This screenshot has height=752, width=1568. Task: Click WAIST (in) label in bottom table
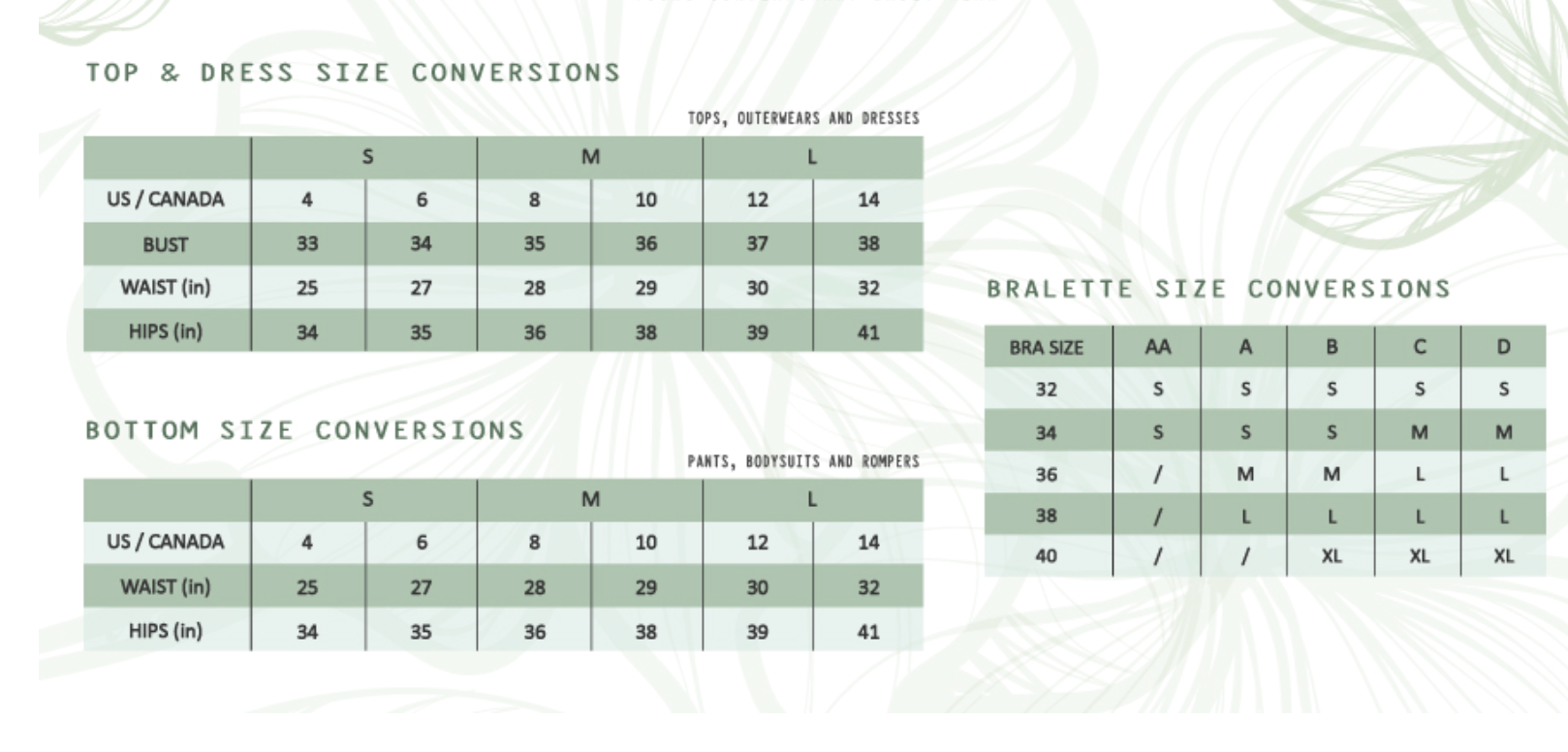click(166, 586)
